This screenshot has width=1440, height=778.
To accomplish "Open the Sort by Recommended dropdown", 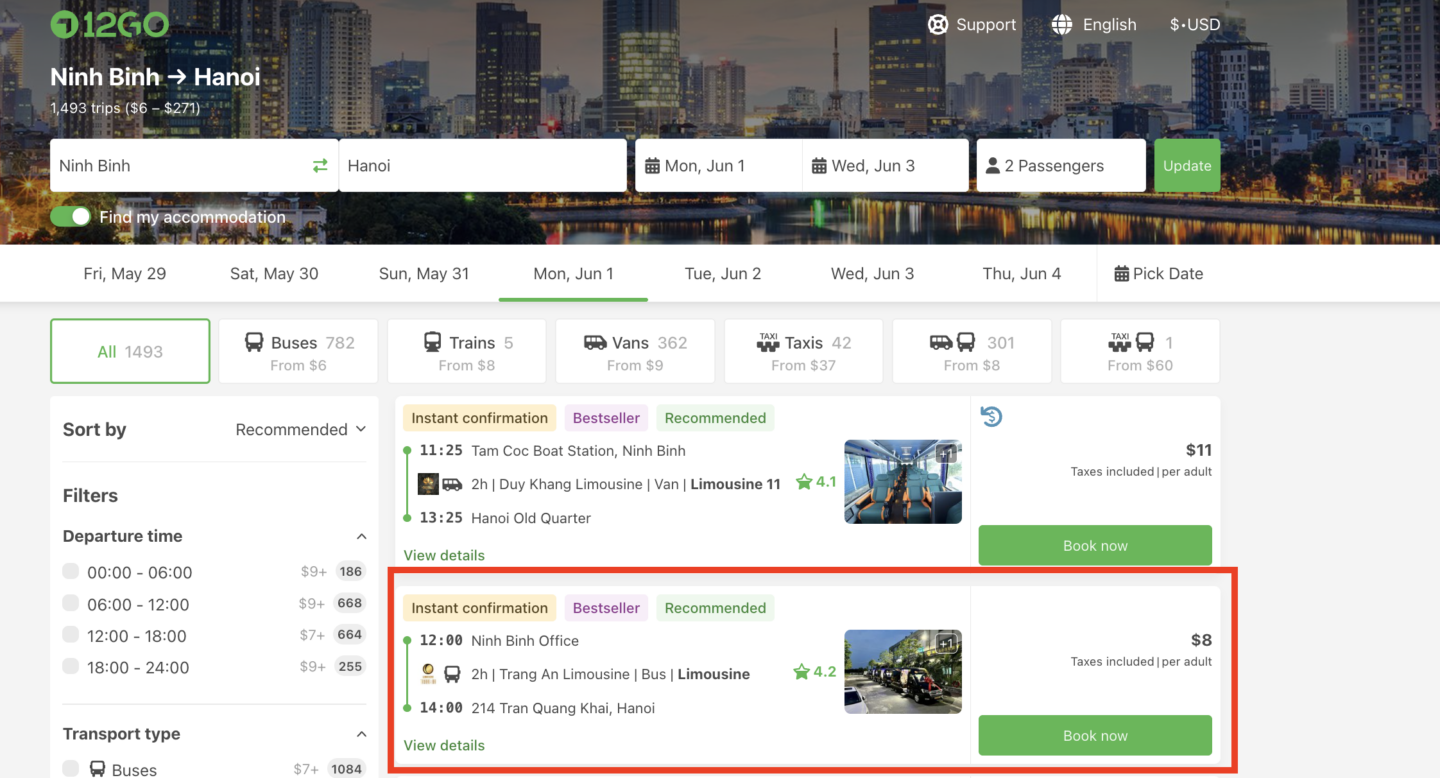I will (x=301, y=430).
